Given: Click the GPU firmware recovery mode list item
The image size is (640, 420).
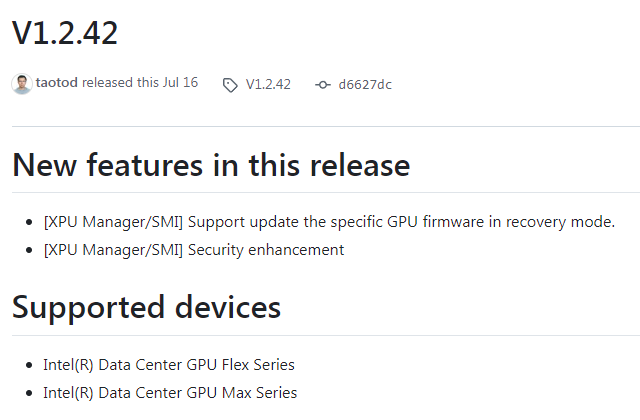Looking at the screenshot, I should click(329, 221).
